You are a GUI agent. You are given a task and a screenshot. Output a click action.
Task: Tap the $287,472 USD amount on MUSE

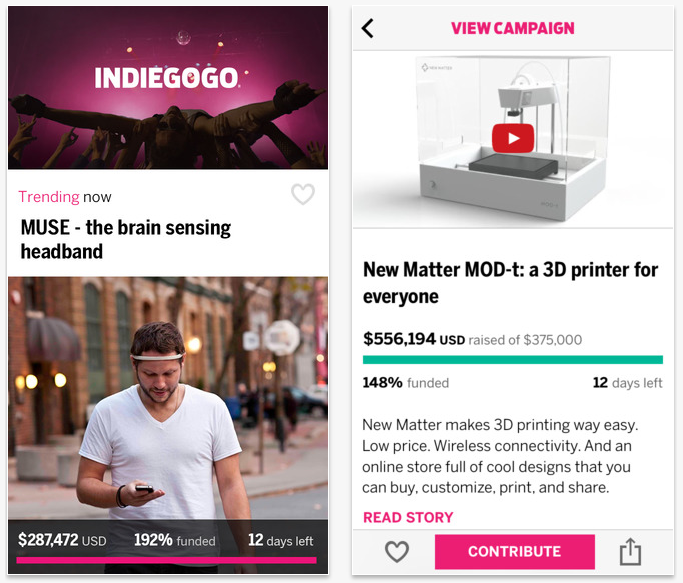(62, 540)
